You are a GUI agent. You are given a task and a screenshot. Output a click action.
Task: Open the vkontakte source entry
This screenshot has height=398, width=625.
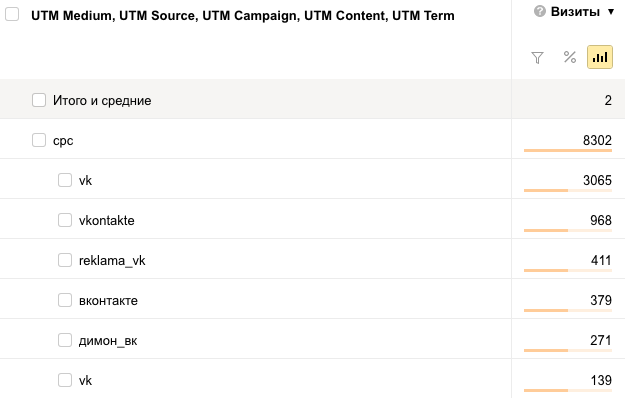(x=106, y=220)
